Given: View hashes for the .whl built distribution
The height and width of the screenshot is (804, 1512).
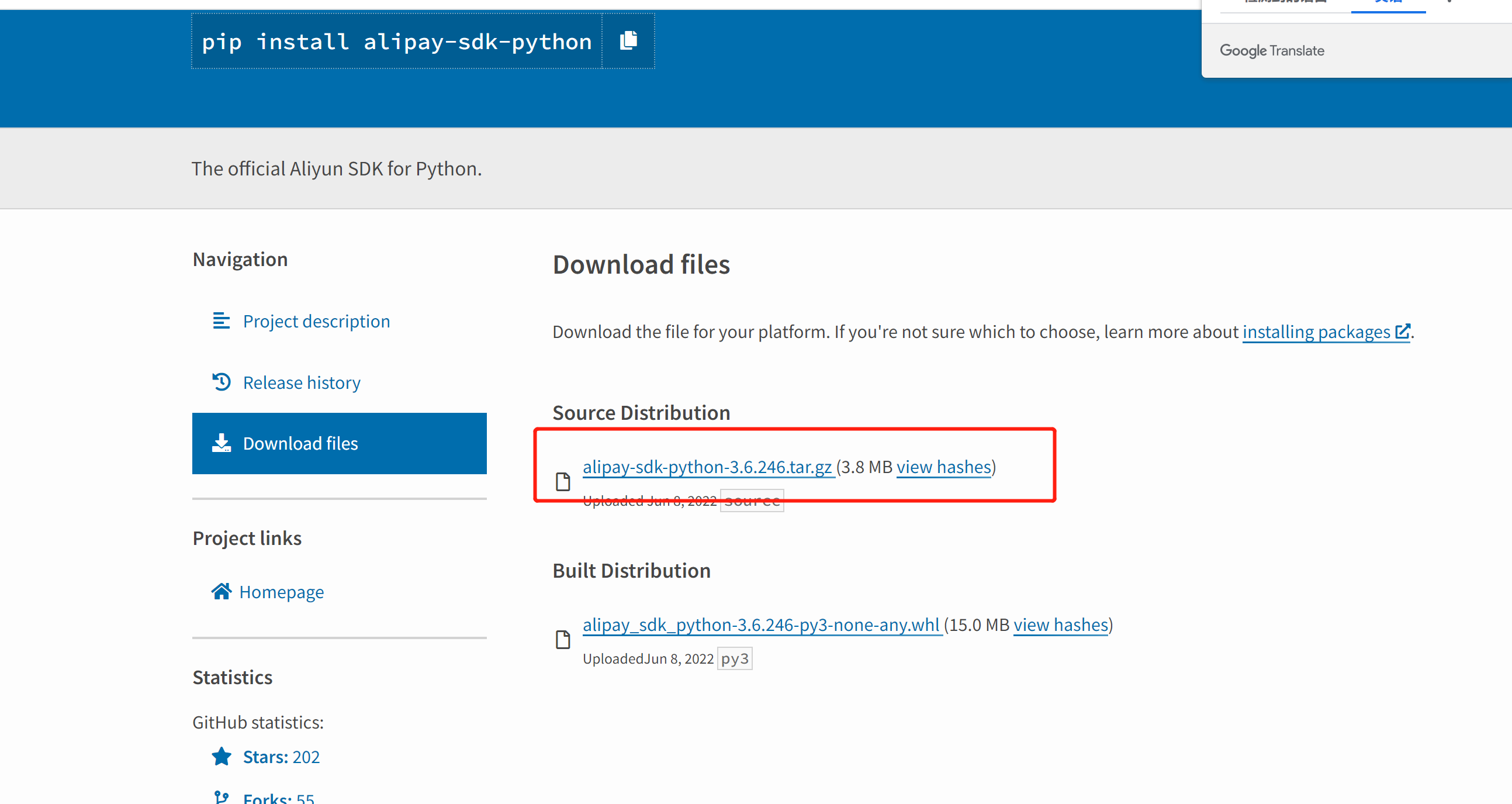Looking at the screenshot, I should pos(1060,625).
